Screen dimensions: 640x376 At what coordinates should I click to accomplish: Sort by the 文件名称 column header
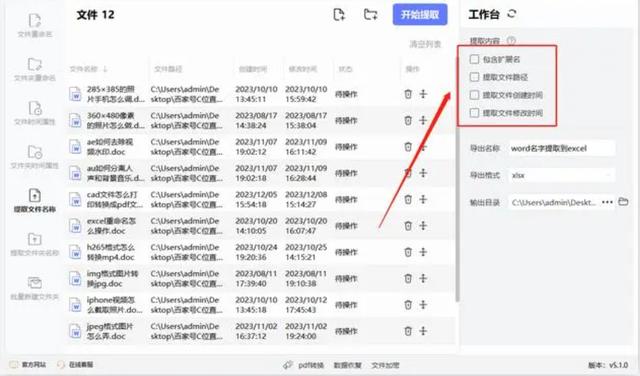click(88, 69)
